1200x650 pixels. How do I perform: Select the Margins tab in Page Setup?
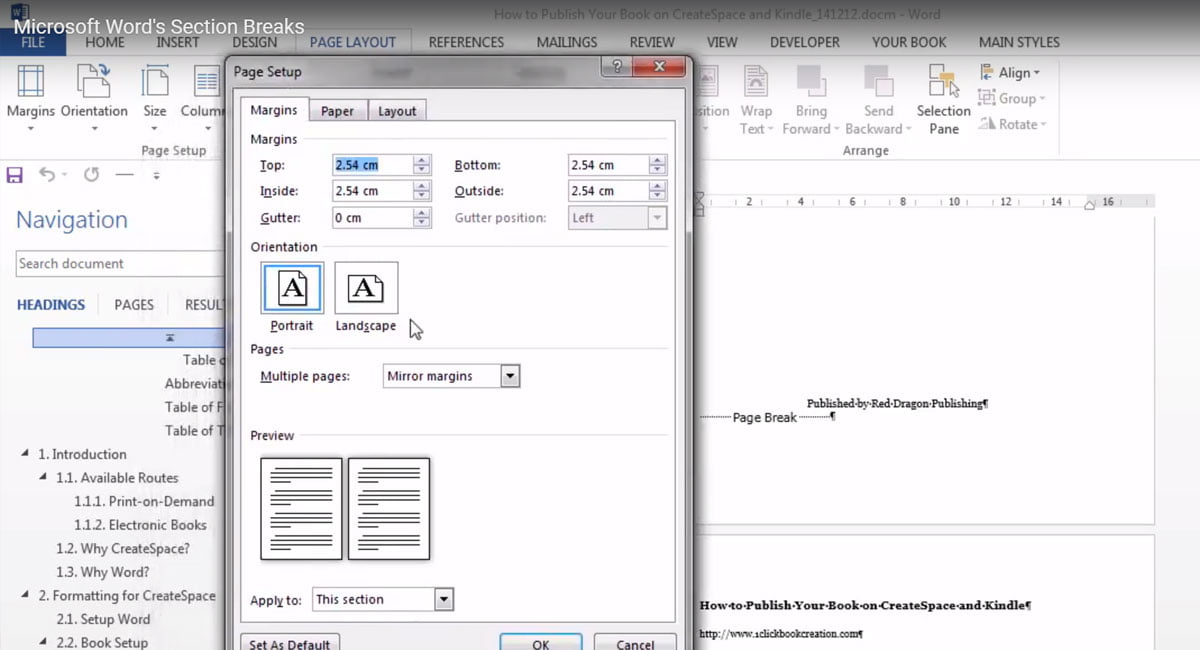274,110
